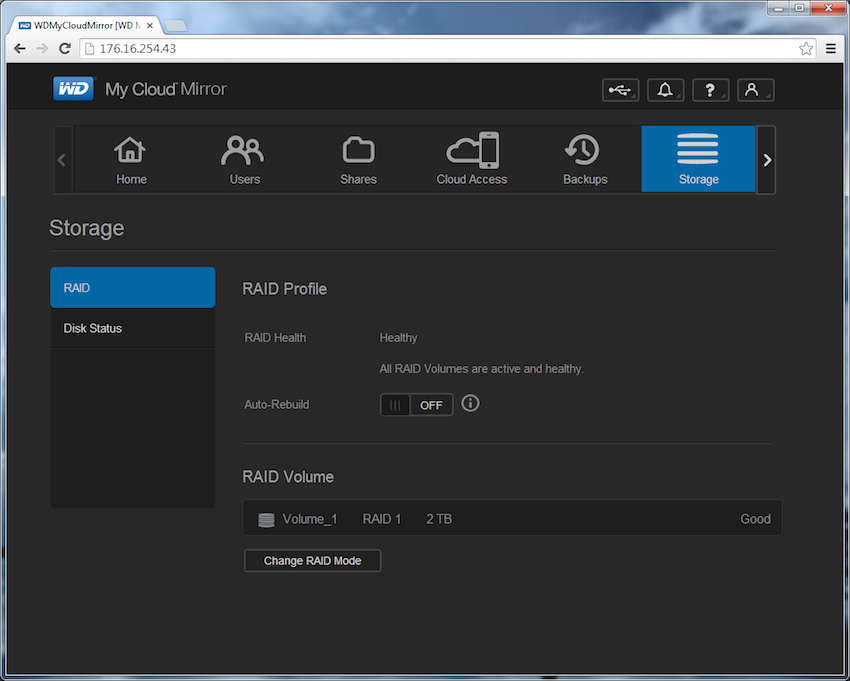Click the 'RAID Health' label
Screen dimensions: 850x681
275,338
